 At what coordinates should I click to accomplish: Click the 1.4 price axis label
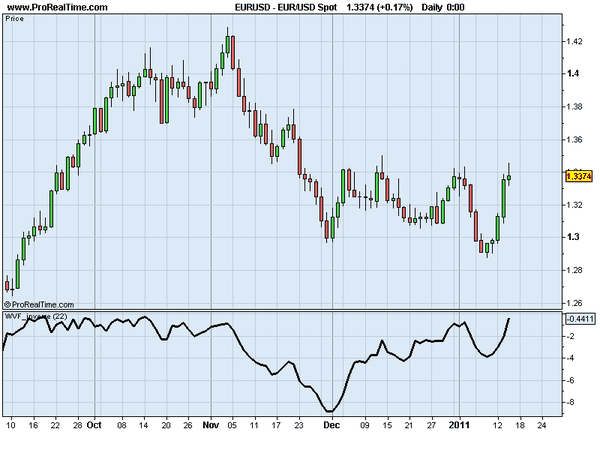click(573, 73)
